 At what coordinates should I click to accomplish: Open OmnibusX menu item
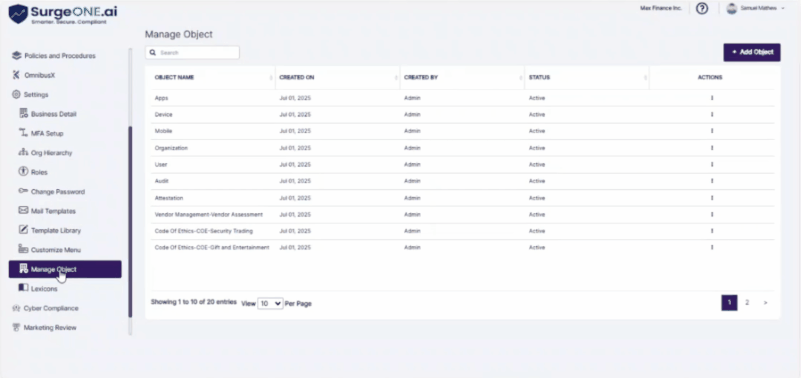(39, 75)
